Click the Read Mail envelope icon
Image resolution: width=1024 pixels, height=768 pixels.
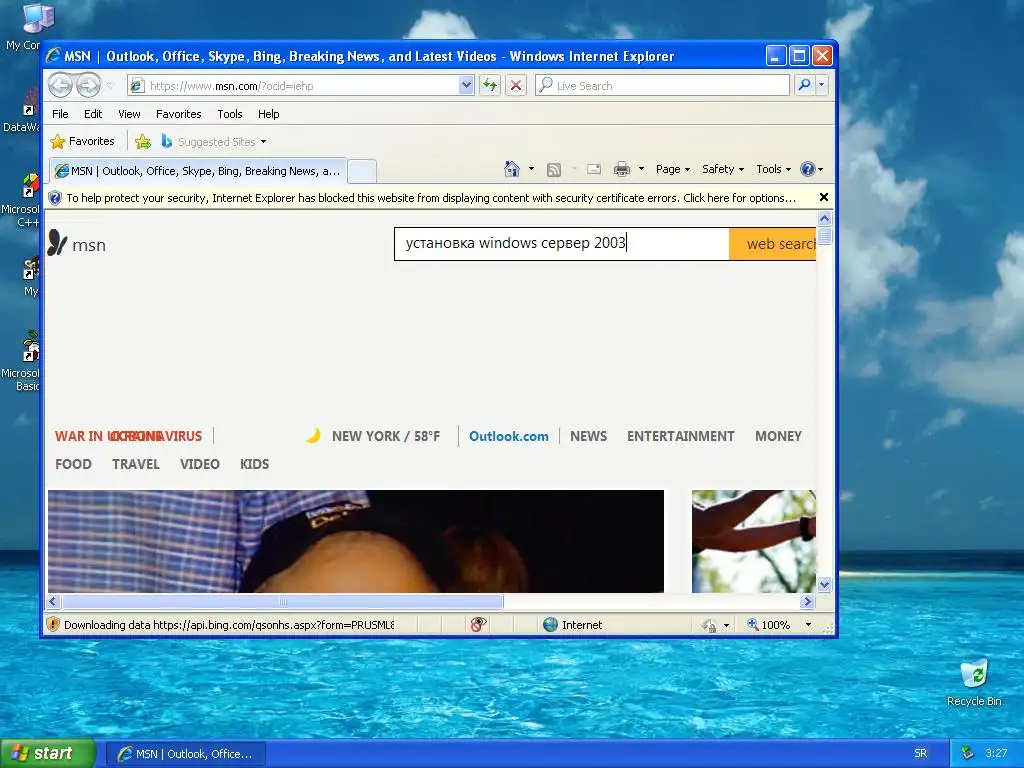tap(594, 169)
